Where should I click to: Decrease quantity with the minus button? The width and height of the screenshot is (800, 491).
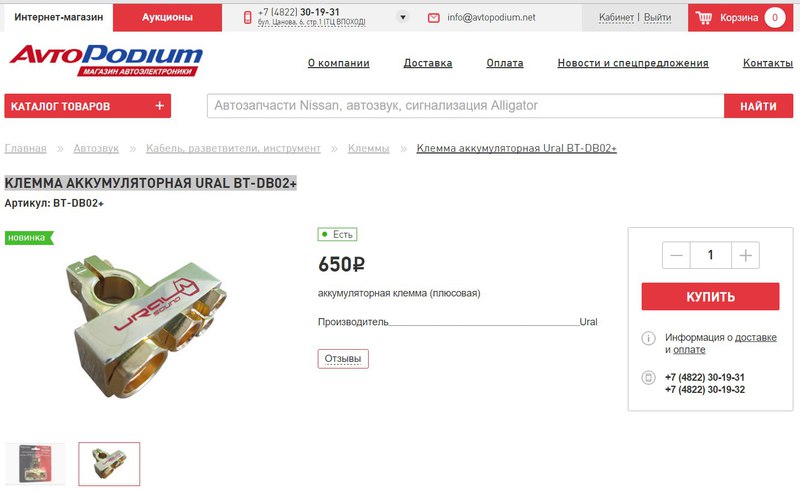pyautogui.click(x=676, y=255)
